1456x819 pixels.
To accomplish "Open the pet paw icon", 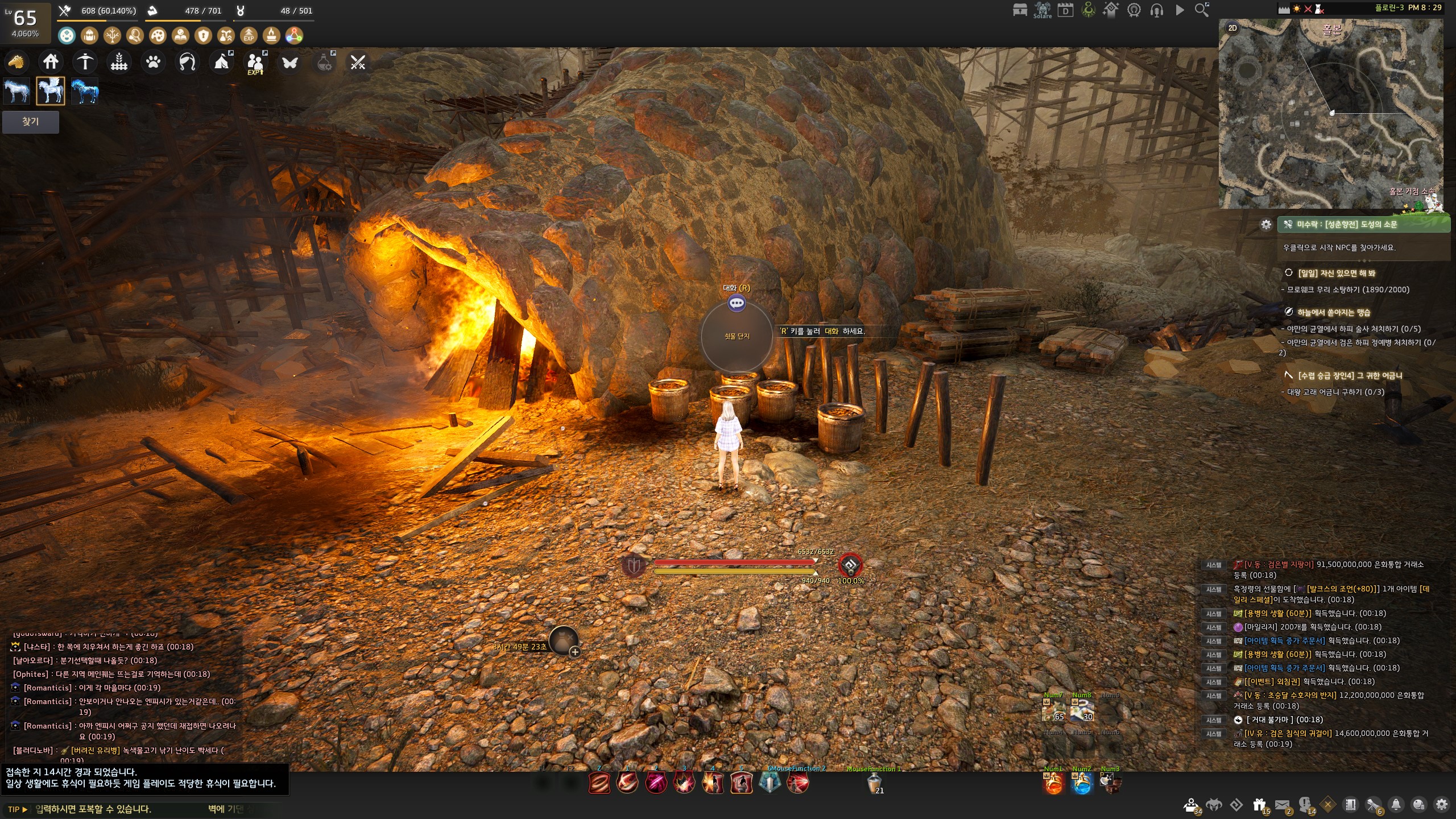I will (x=153, y=61).
